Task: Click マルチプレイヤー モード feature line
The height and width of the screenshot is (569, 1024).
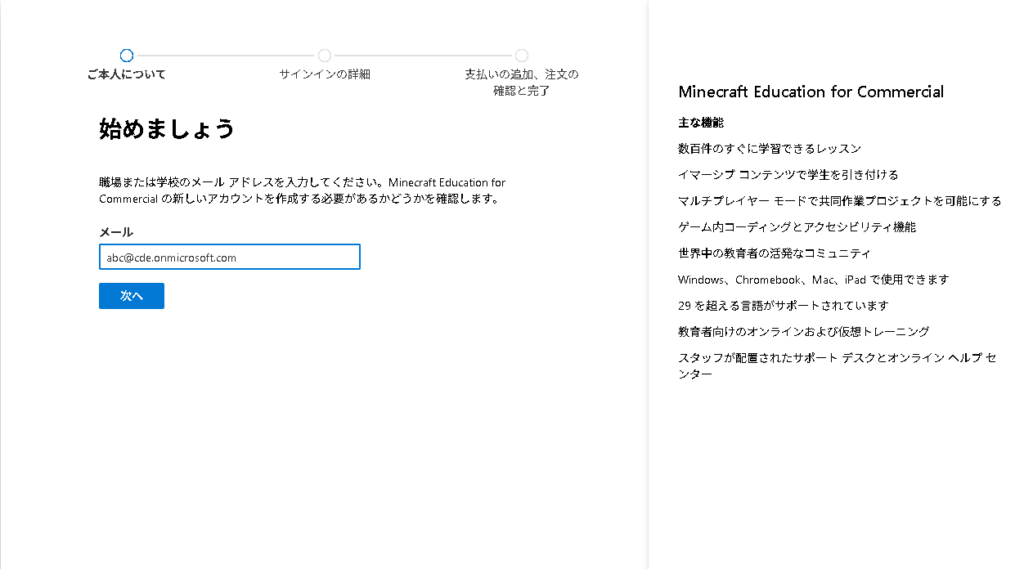Action: coord(839,201)
